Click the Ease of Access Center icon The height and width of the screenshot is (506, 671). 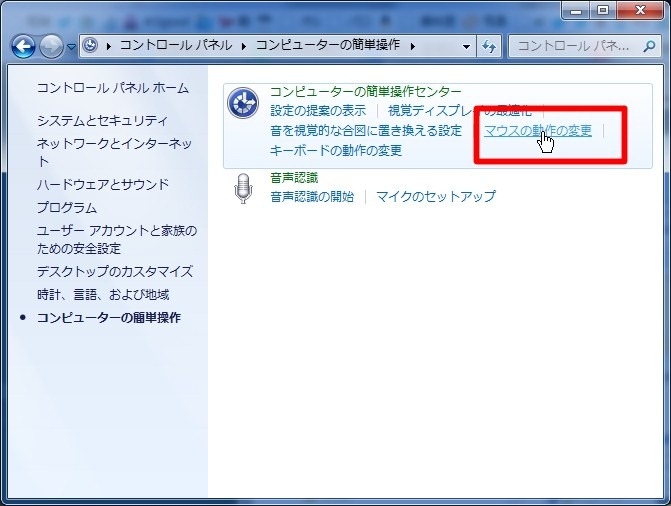(243, 103)
